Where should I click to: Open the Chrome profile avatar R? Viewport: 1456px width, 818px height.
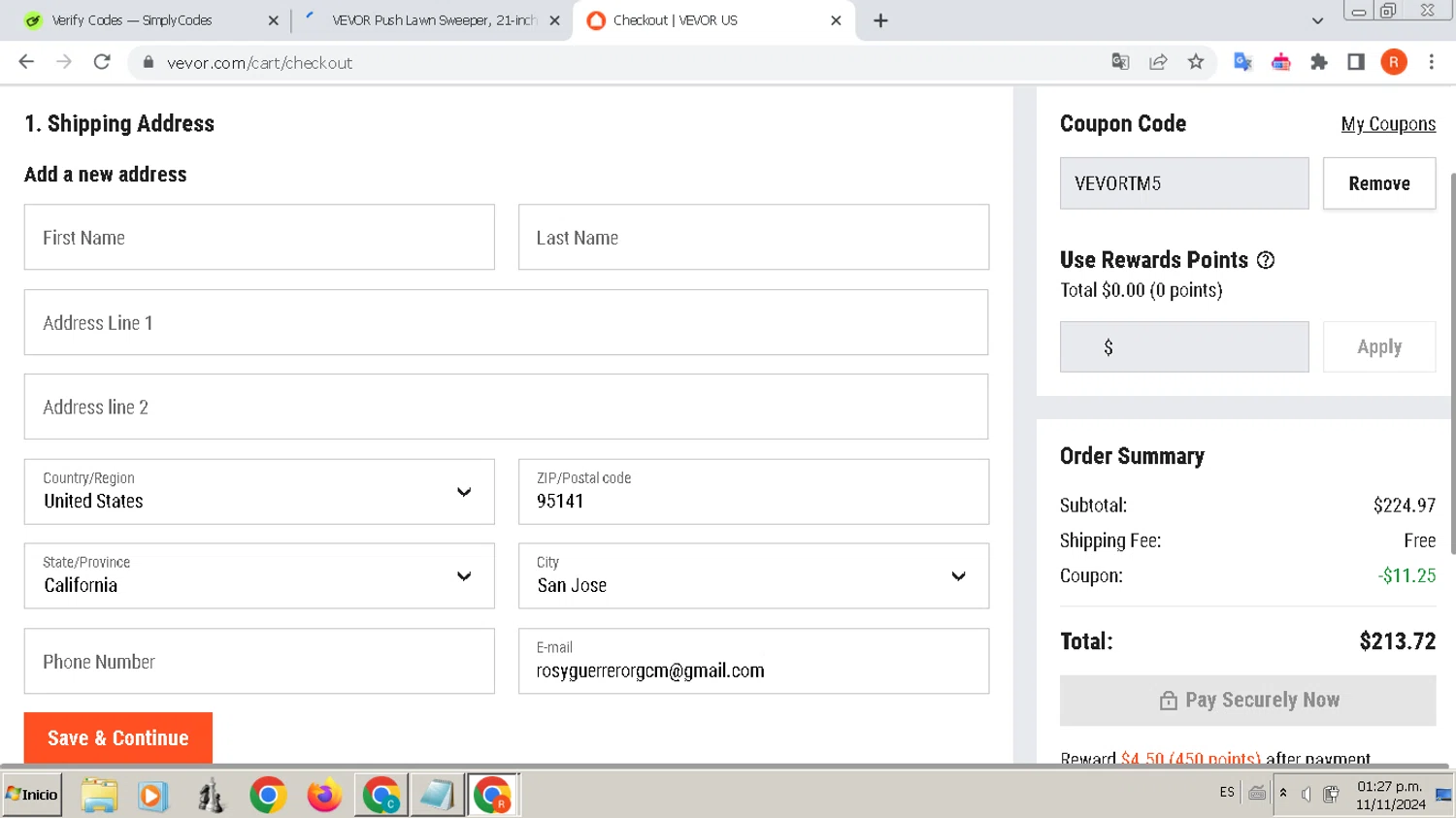1394,62
